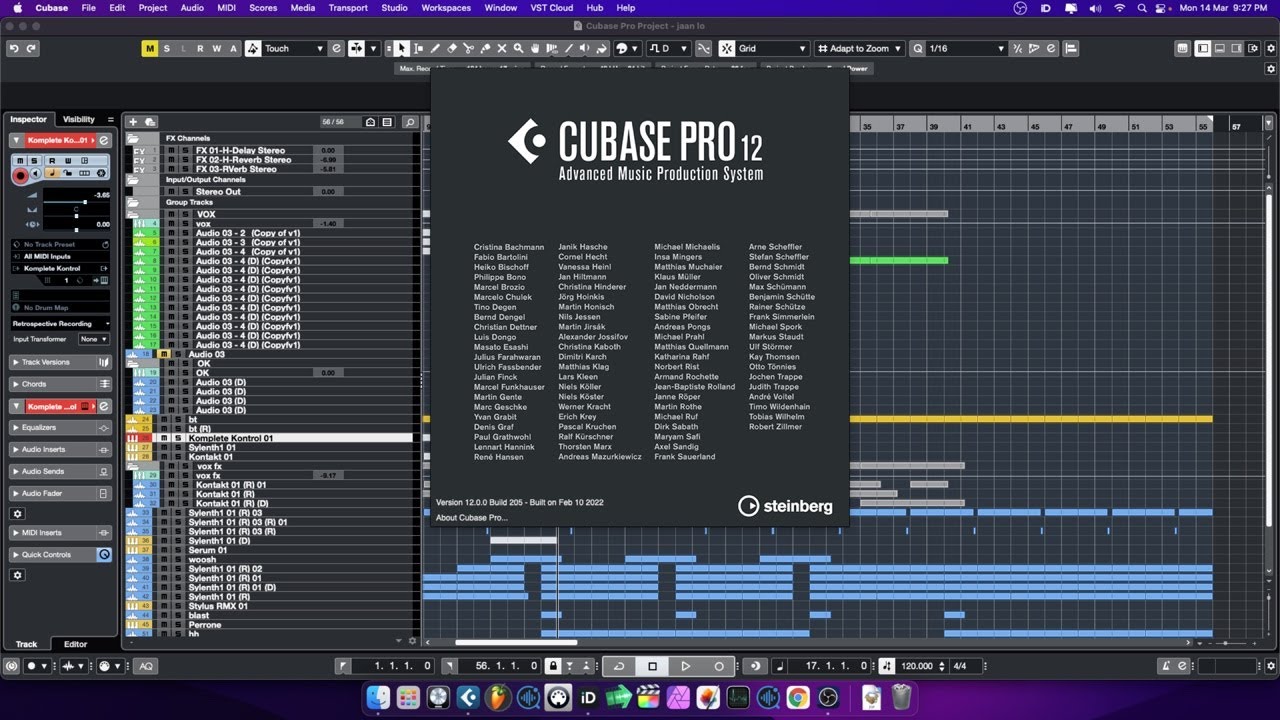Click the Add Track plus button
This screenshot has width=1280, height=720.
(134, 122)
